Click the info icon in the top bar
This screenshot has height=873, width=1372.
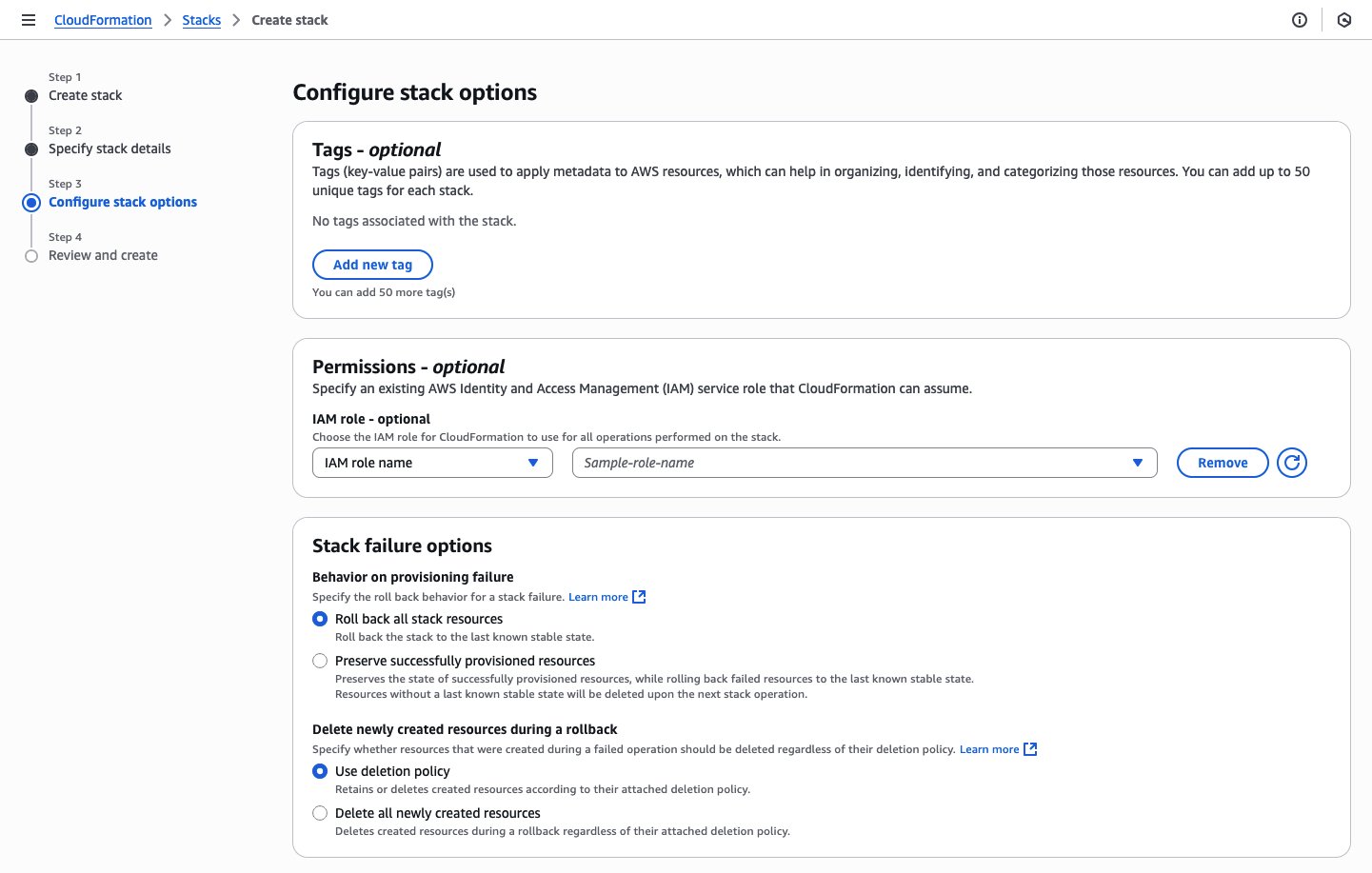click(x=1300, y=19)
